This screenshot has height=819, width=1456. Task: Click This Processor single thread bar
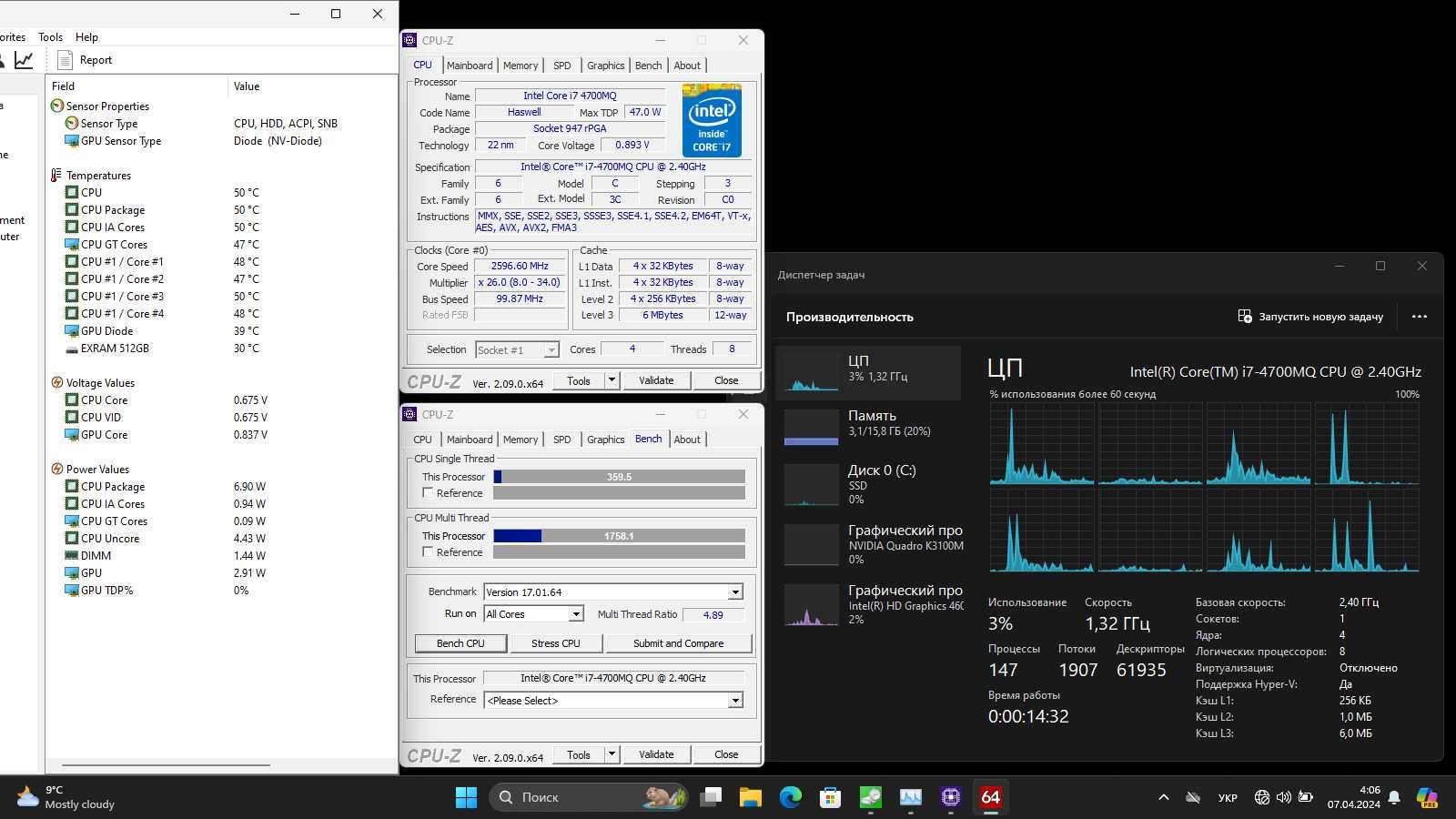[x=619, y=477]
